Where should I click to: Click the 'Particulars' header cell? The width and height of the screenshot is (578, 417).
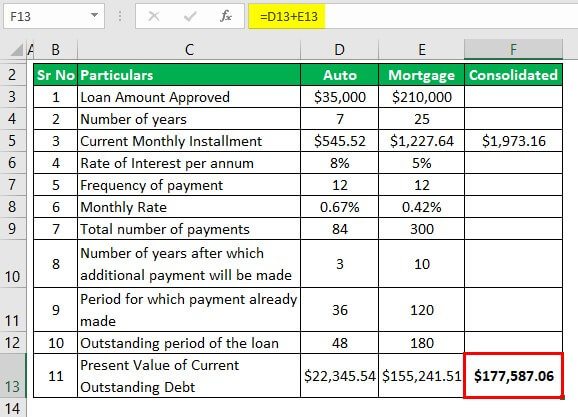click(x=189, y=75)
